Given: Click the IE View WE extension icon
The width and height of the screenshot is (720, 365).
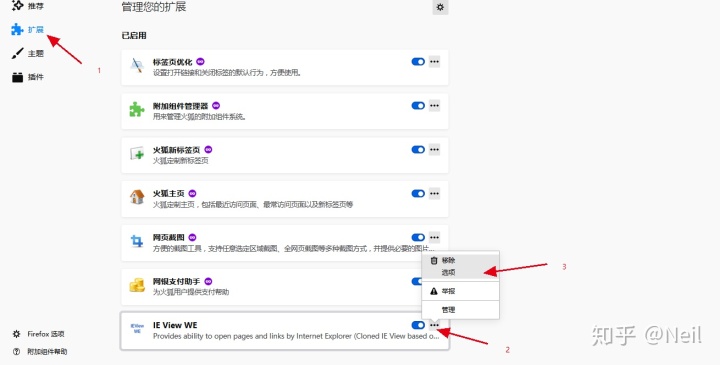Looking at the screenshot, I should coord(137,328).
